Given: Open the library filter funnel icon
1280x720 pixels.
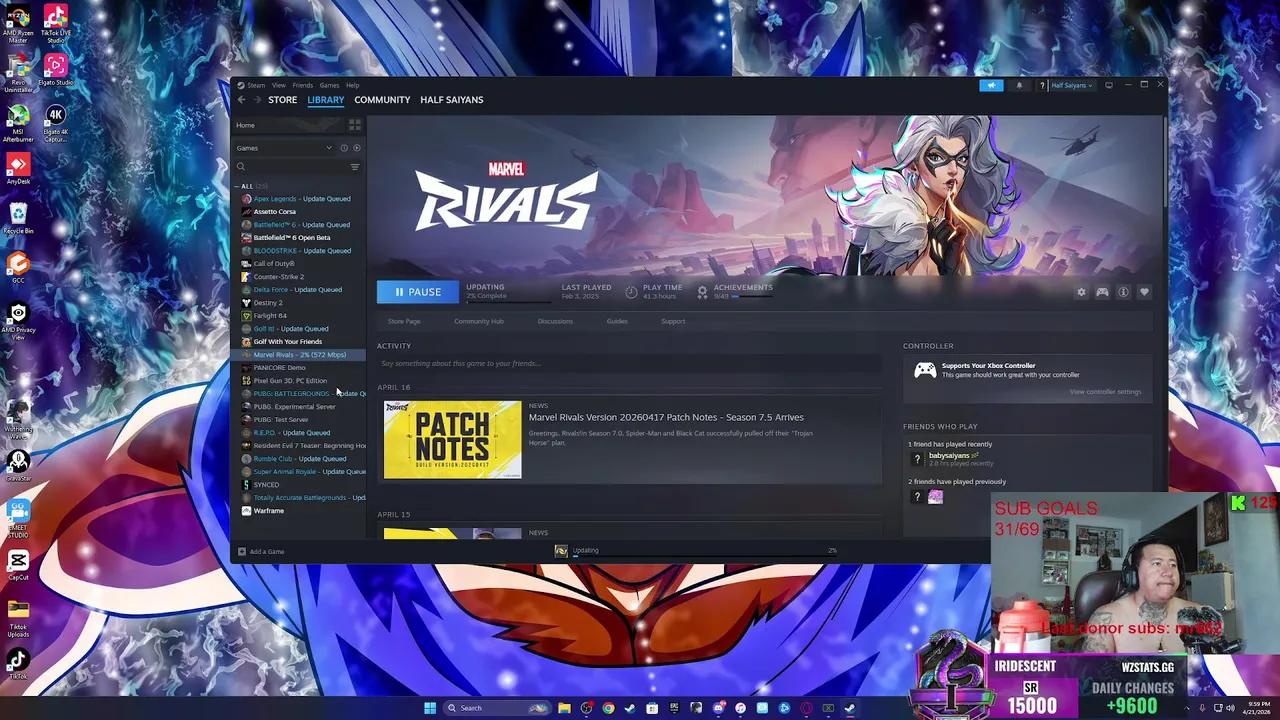Looking at the screenshot, I should tap(355, 167).
